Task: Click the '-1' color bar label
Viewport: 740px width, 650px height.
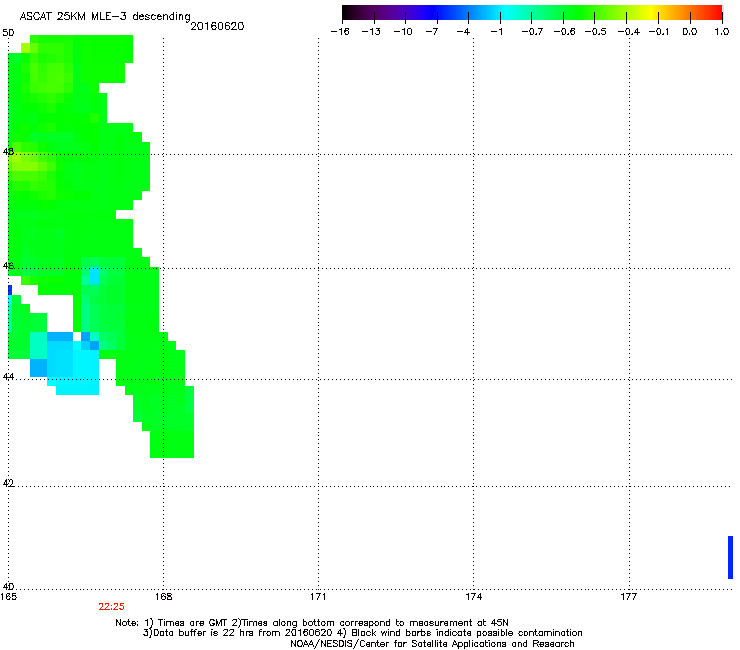Action: 496,32
